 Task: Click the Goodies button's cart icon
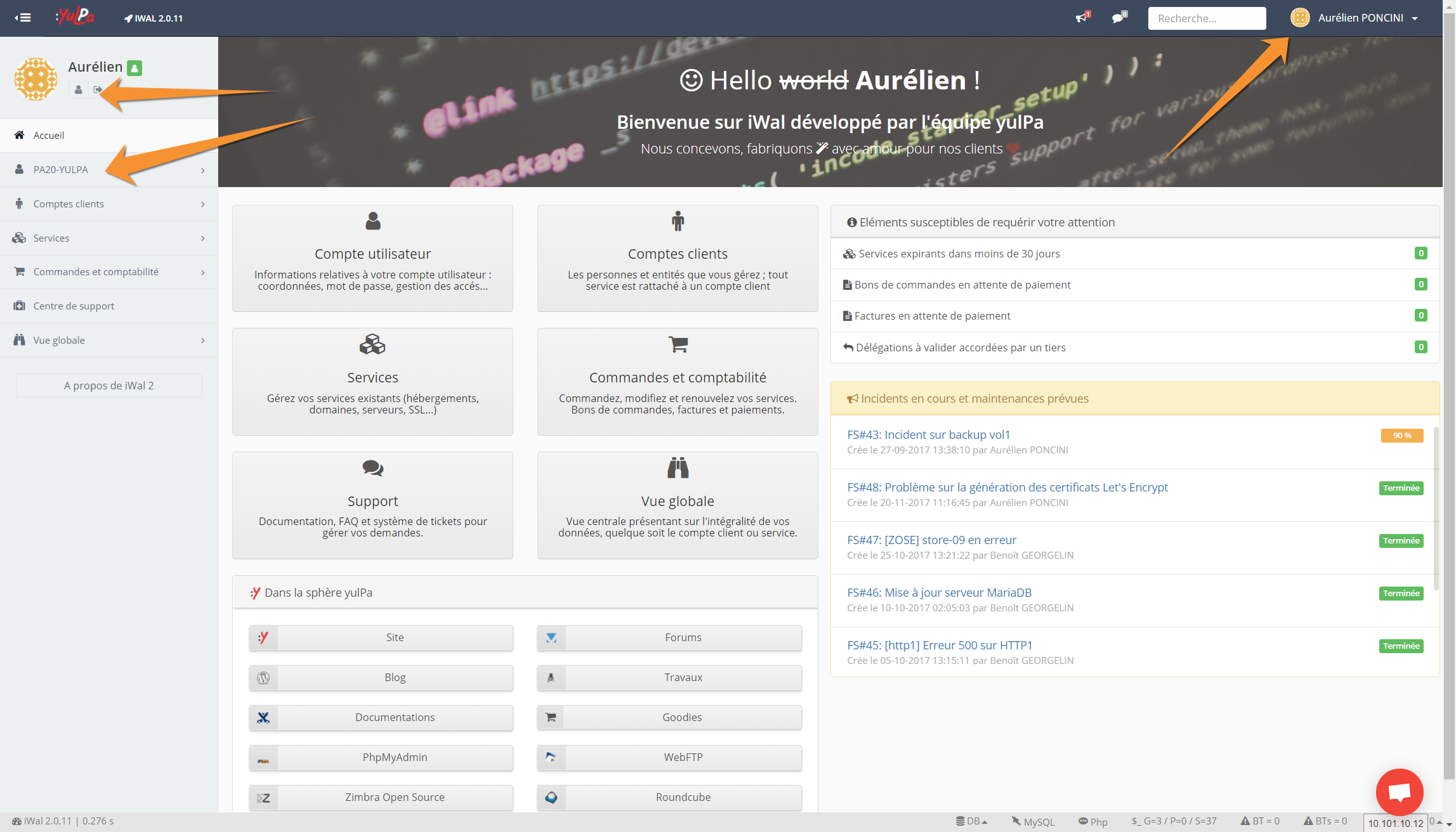point(551,717)
